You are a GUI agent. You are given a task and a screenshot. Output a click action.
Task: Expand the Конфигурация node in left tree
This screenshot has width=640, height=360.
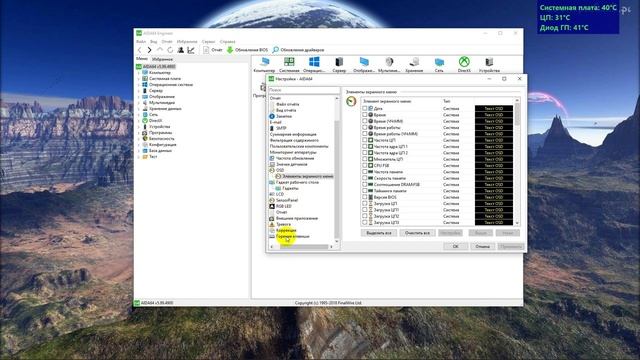(x=139, y=144)
